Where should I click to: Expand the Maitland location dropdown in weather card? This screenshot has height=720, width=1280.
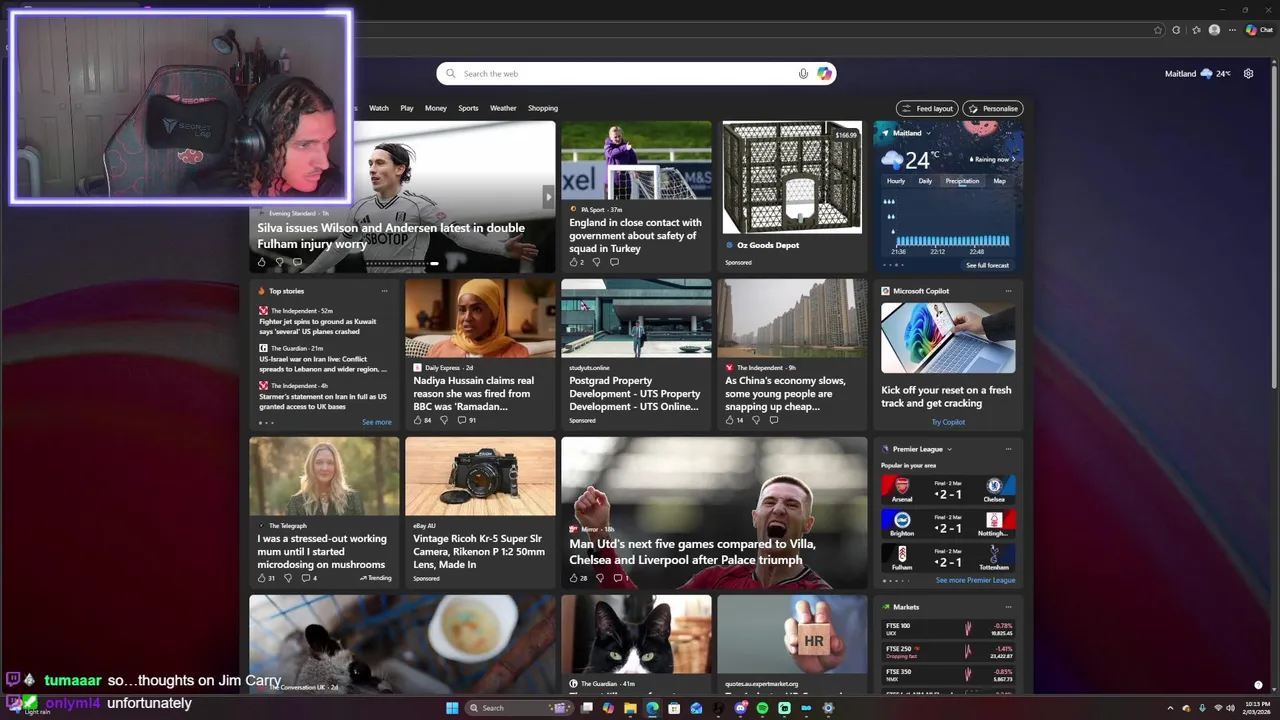(x=928, y=133)
